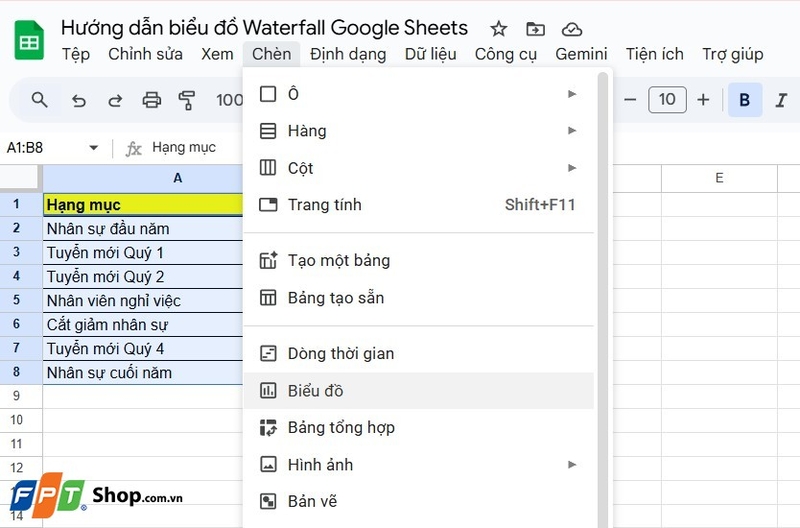Insert a Biểu đồ chart

(418, 391)
